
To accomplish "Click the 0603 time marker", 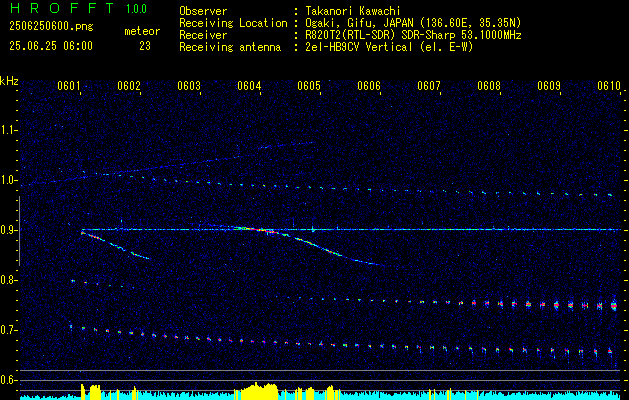I will [189, 85].
